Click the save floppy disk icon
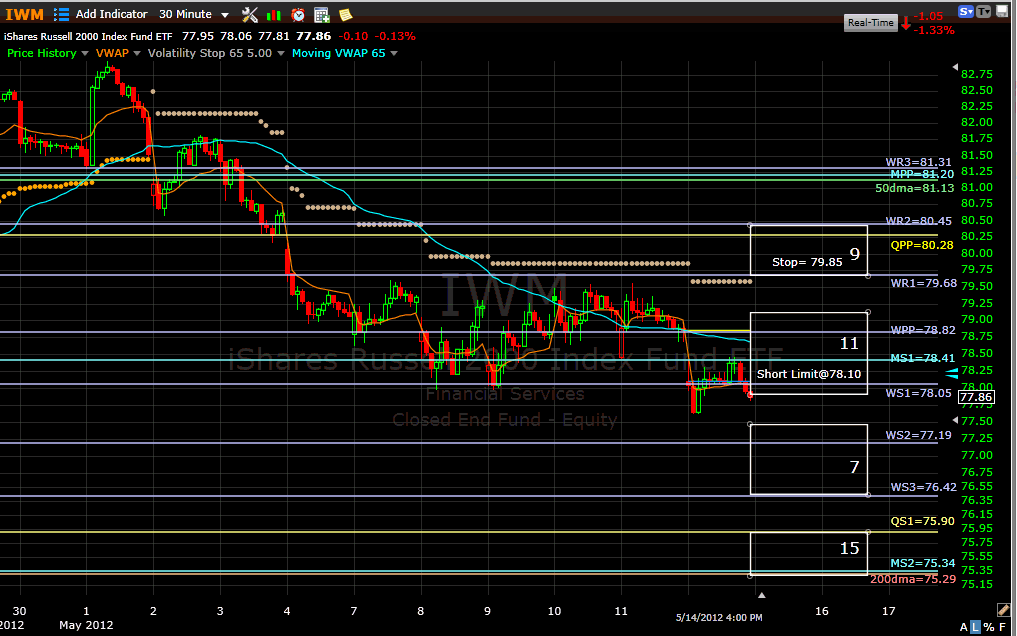The width and height of the screenshot is (1017, 636). click(1002, 11)
